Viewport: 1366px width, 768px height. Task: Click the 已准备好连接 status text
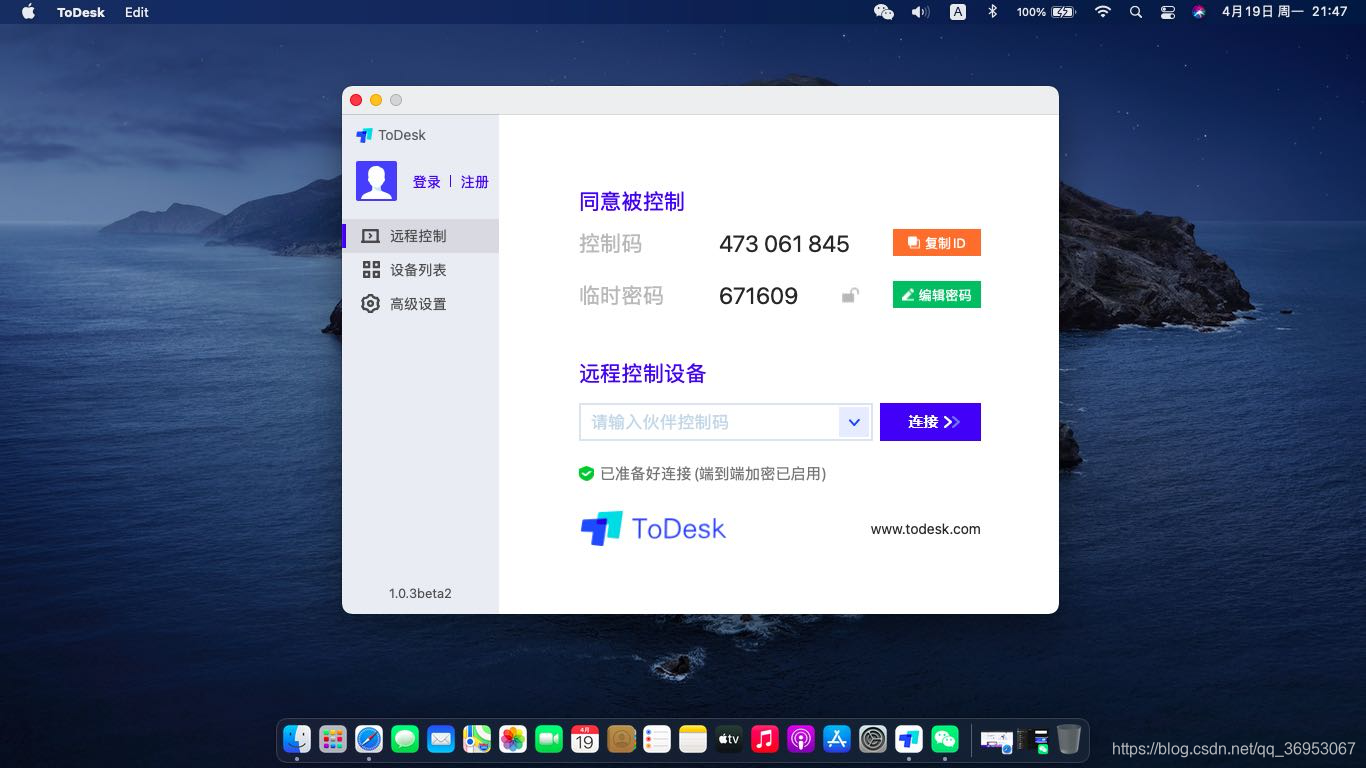(x=713, y=474)
